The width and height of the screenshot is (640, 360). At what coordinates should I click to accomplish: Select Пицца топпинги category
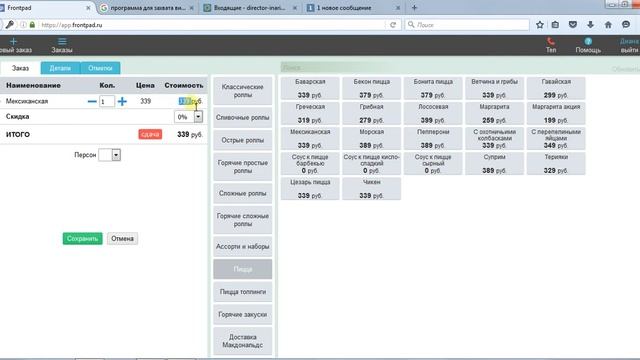tap(242, 292)
